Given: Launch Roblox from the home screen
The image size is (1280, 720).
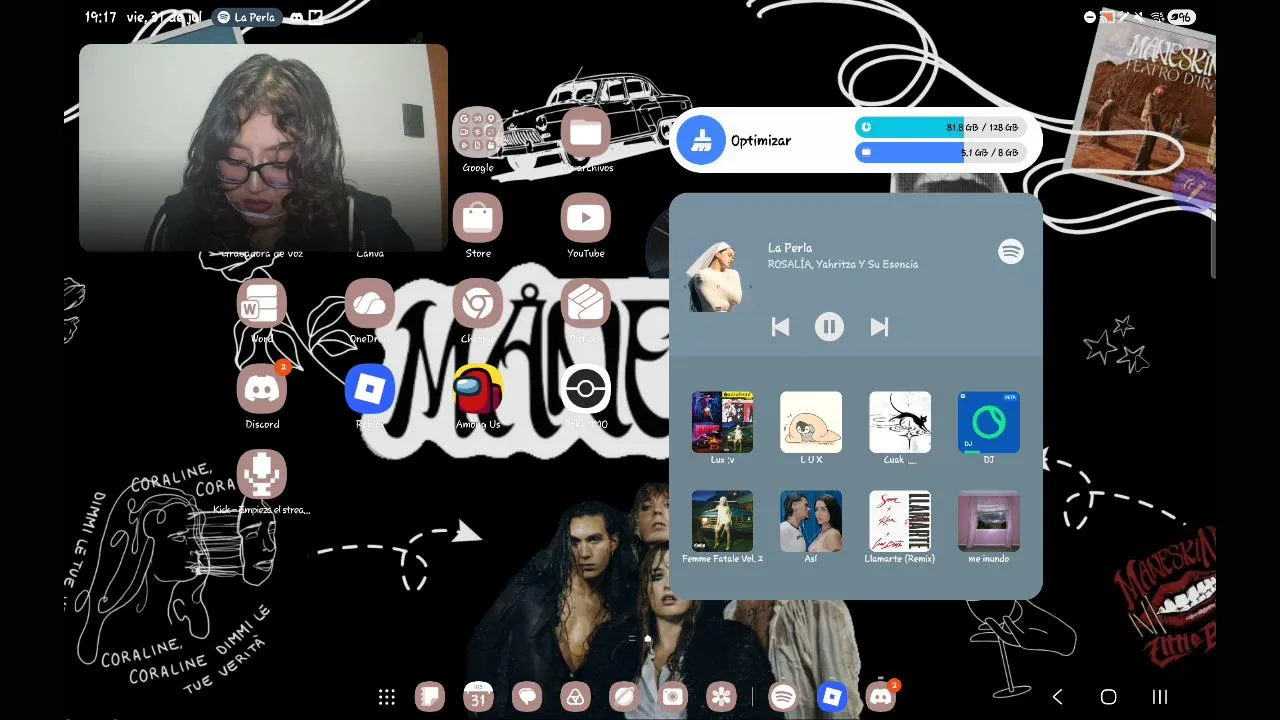Looking at the screenshot, I should click(370, 389).
